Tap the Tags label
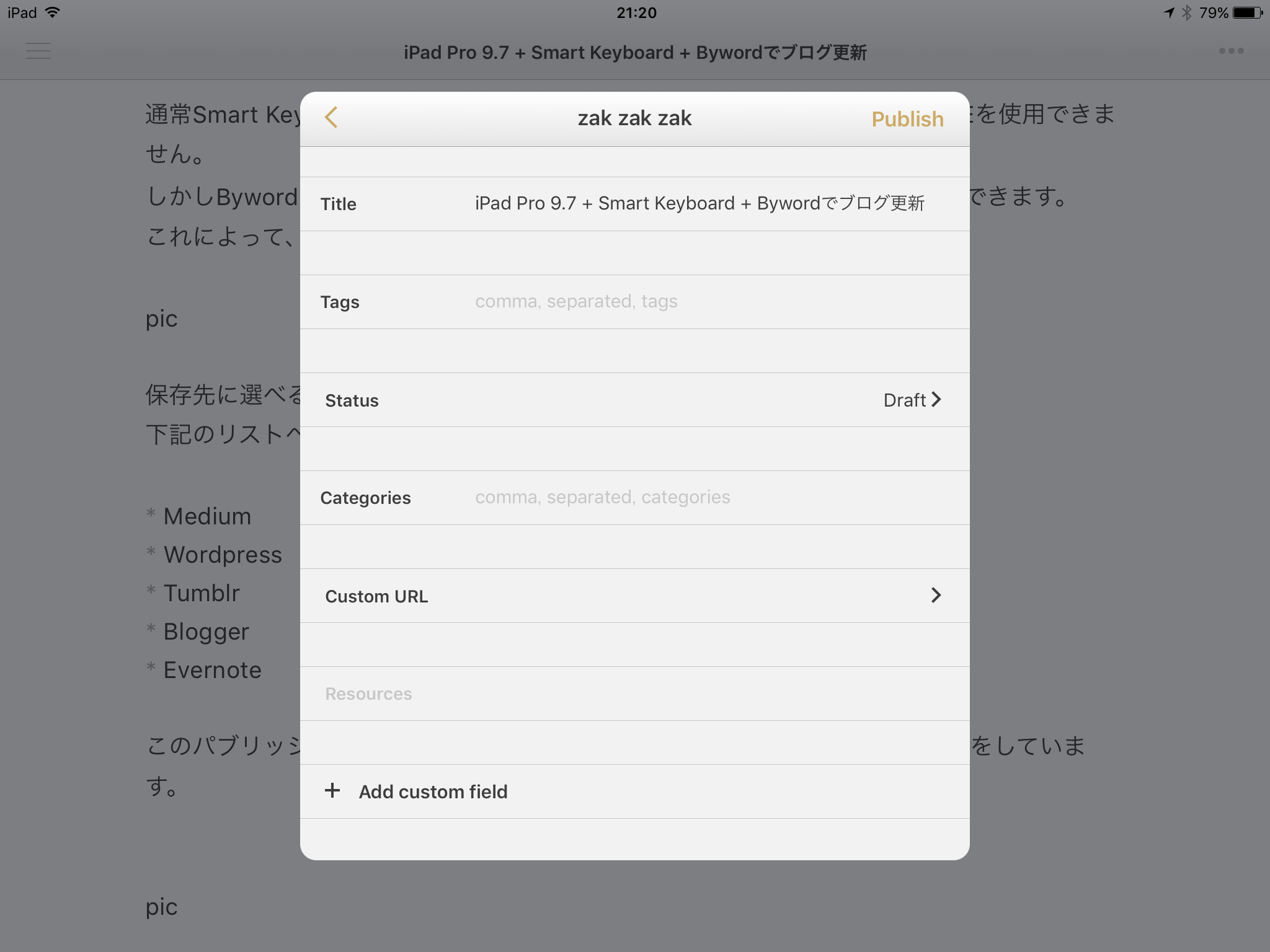 340,302
